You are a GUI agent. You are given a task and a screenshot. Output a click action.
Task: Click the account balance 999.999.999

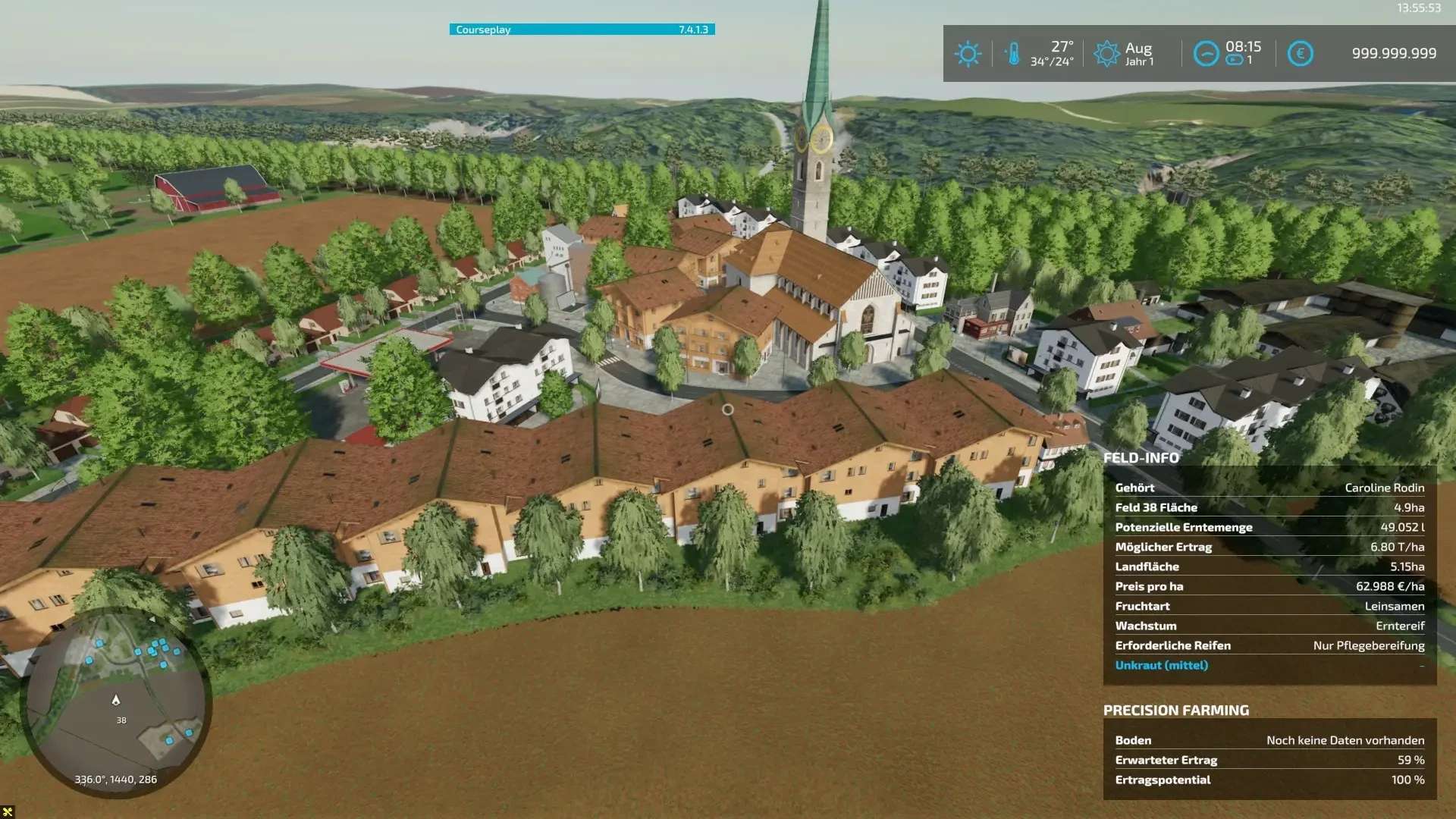tap(1394, 54)
